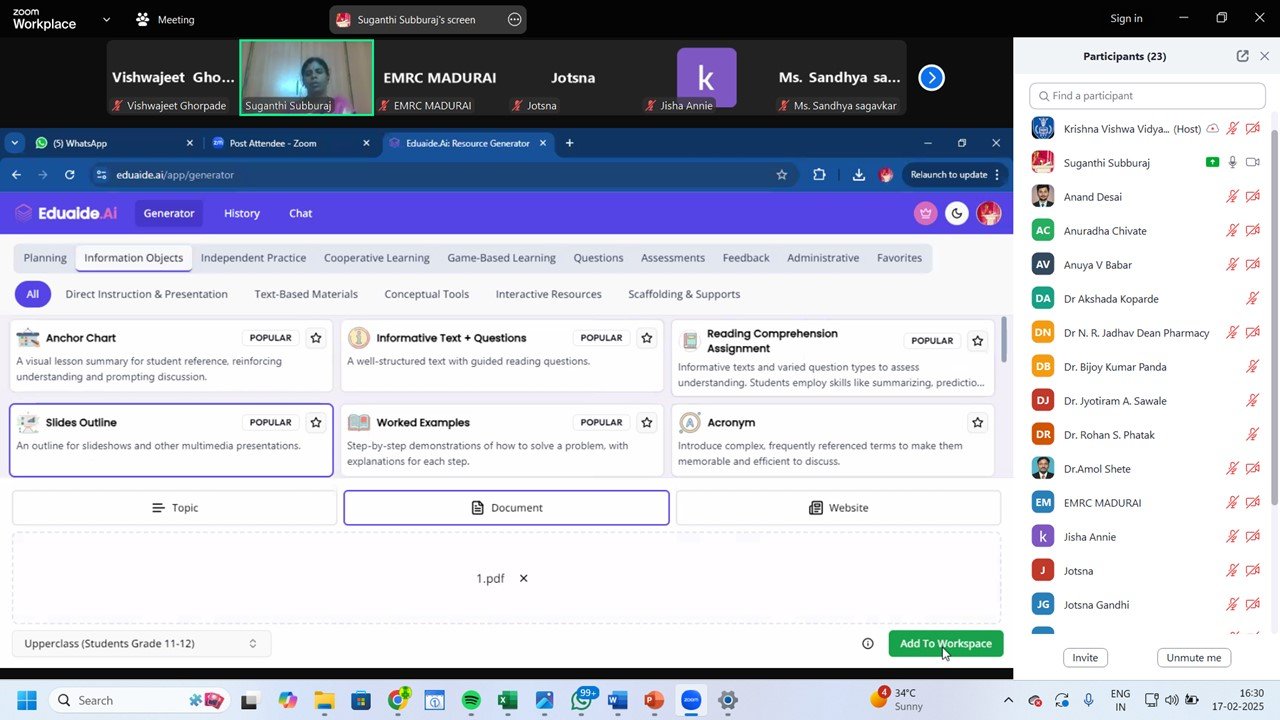Open grade level dropdown Upperclass
1280x720 pixels.
pyautogui.click(x=141, y=644)
